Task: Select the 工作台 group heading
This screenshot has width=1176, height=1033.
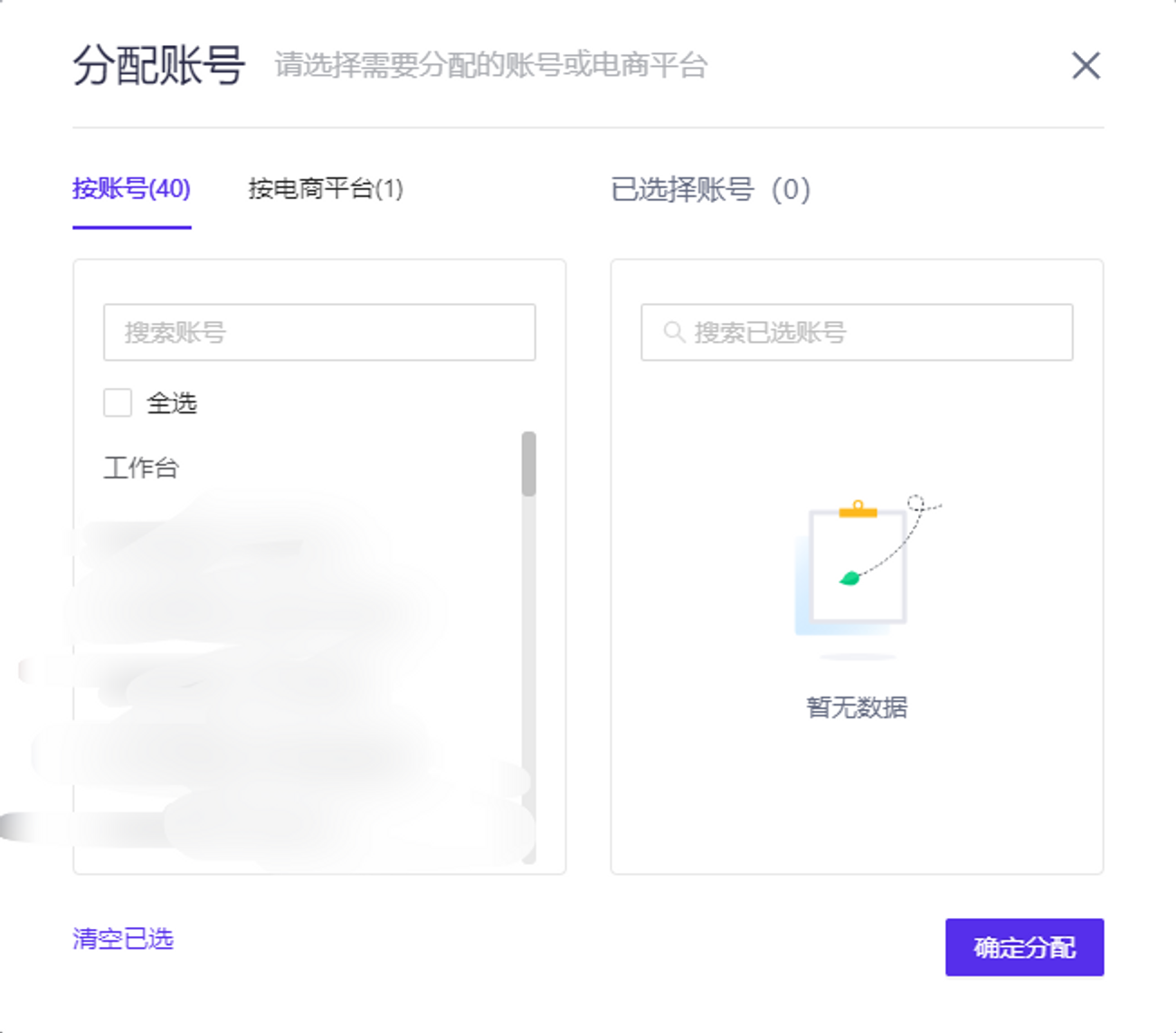Action: [141, 468]
